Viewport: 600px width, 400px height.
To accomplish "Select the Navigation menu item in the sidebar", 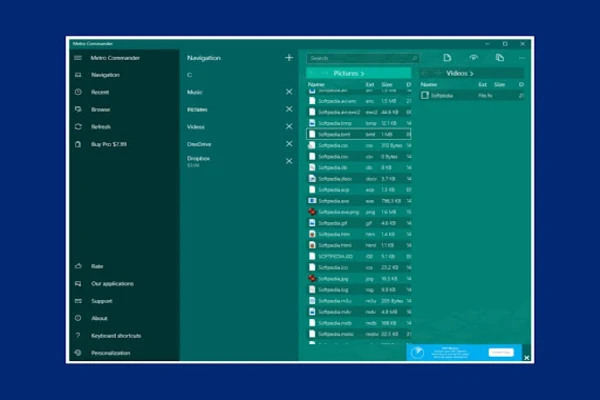I will [x=105, y=75].
